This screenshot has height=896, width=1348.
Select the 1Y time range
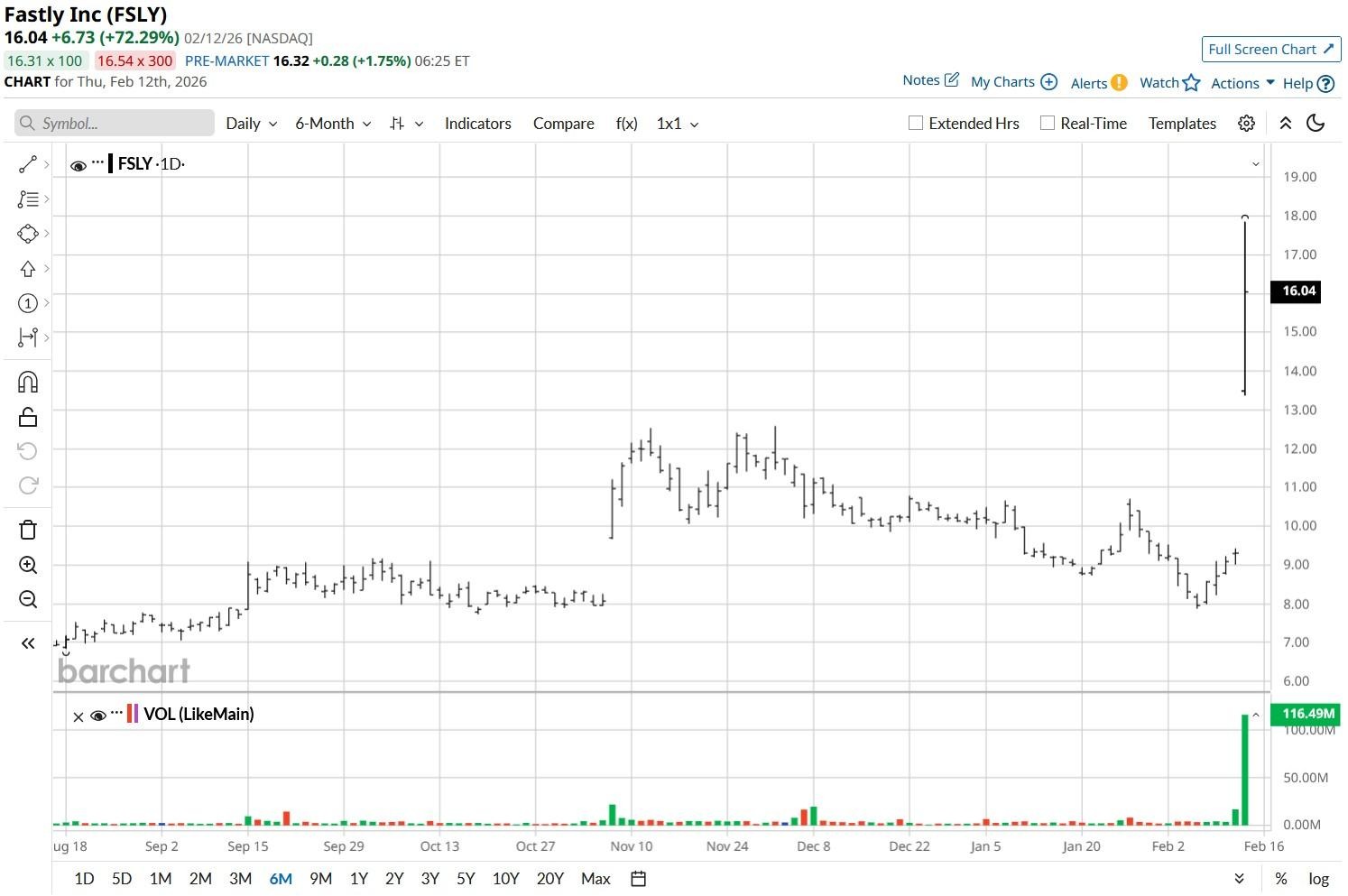click(359, 879)
